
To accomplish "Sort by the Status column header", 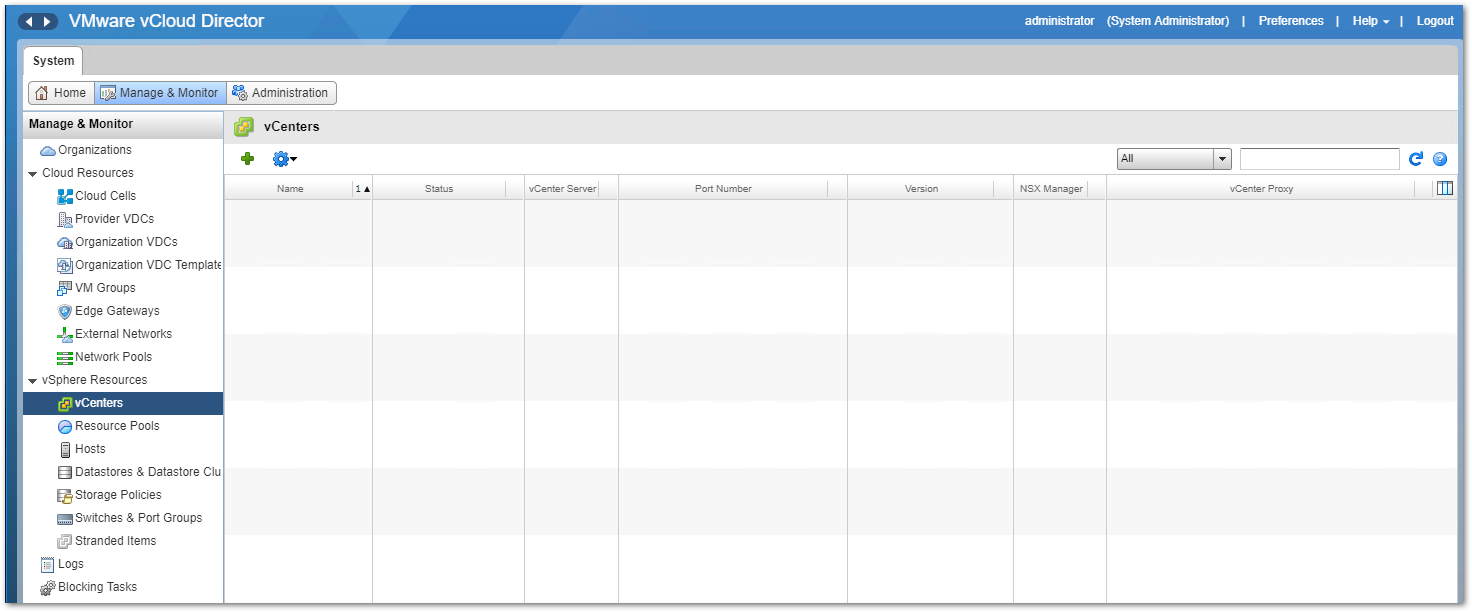I will pyautogui.click(x=439, y=188).
